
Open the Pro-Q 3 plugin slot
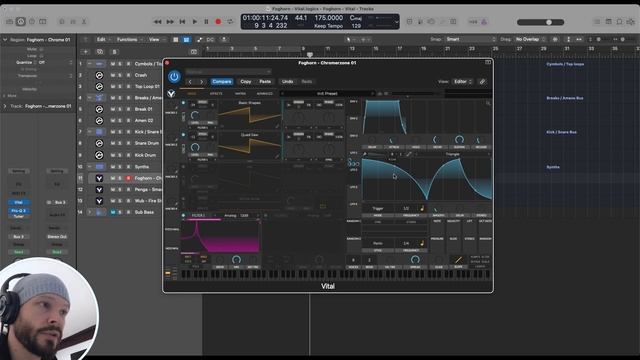[18, 211]
